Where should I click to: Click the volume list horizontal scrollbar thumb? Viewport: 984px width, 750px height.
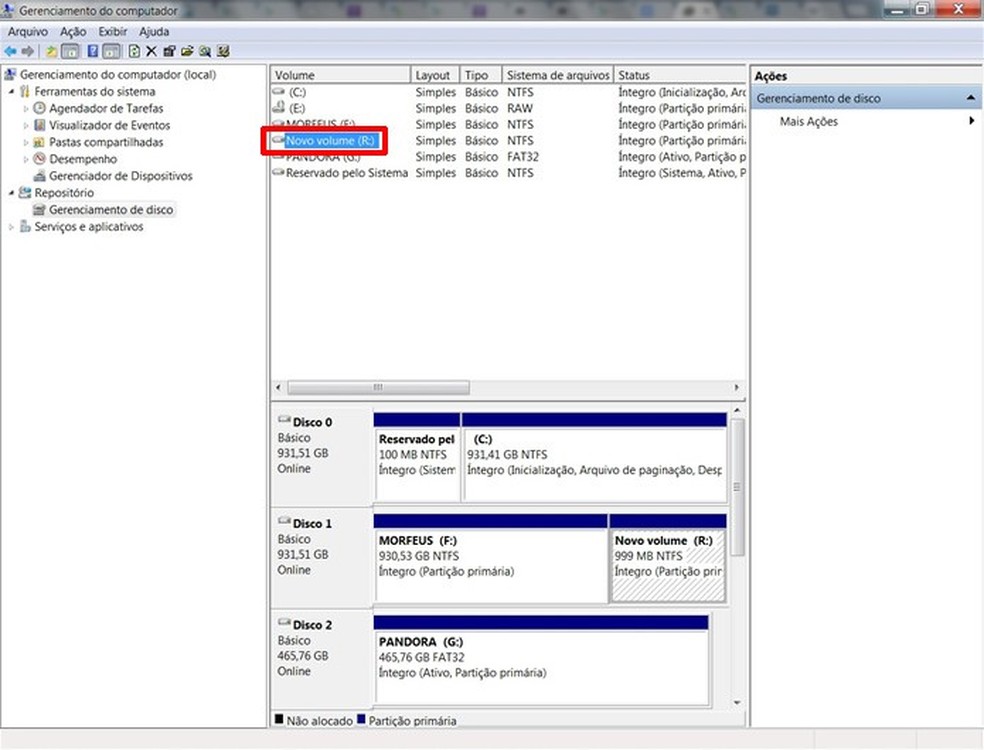coord(378,387)
